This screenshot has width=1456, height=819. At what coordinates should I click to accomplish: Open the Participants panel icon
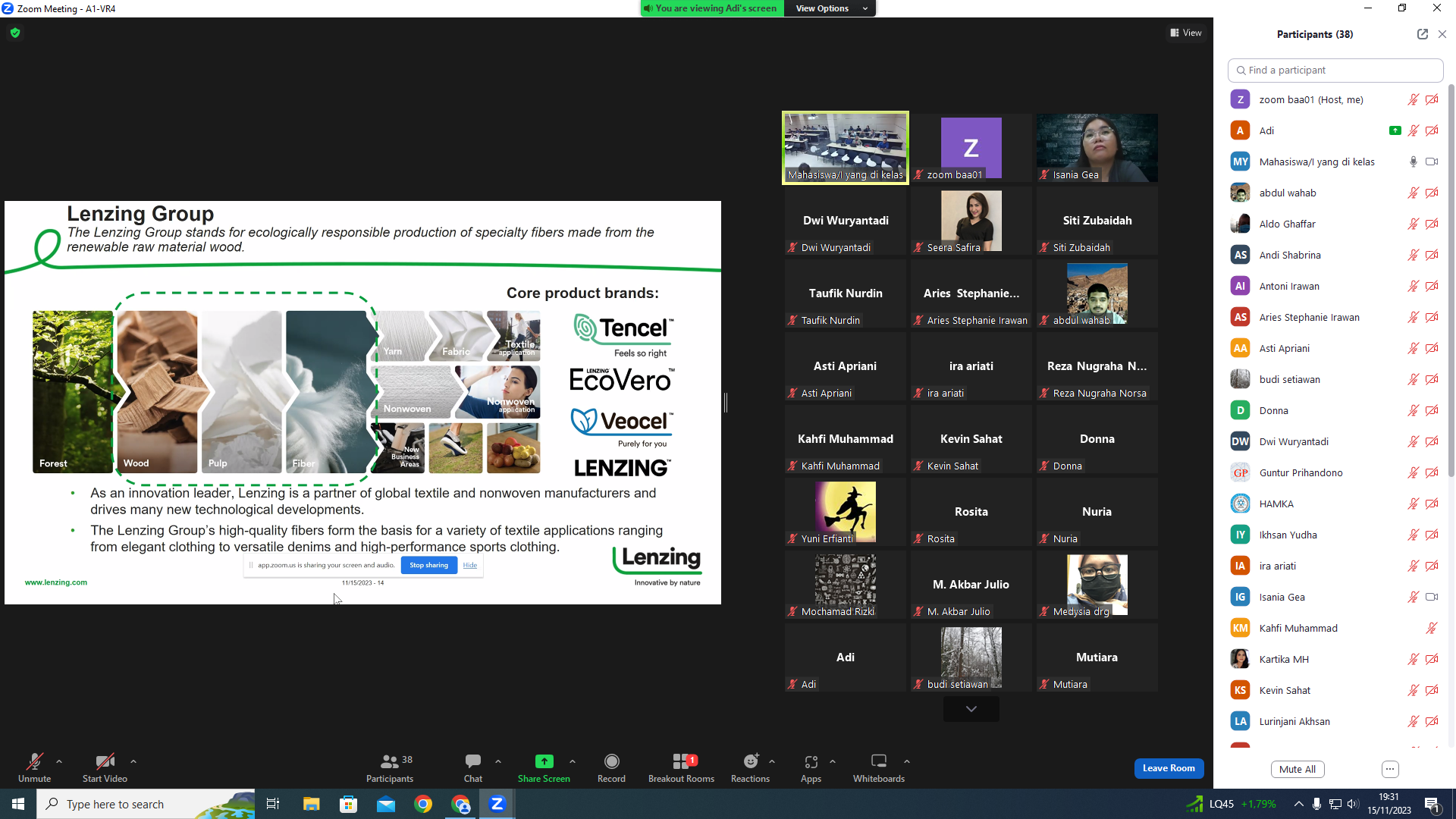pyautogui.click(x=390, y=761)
